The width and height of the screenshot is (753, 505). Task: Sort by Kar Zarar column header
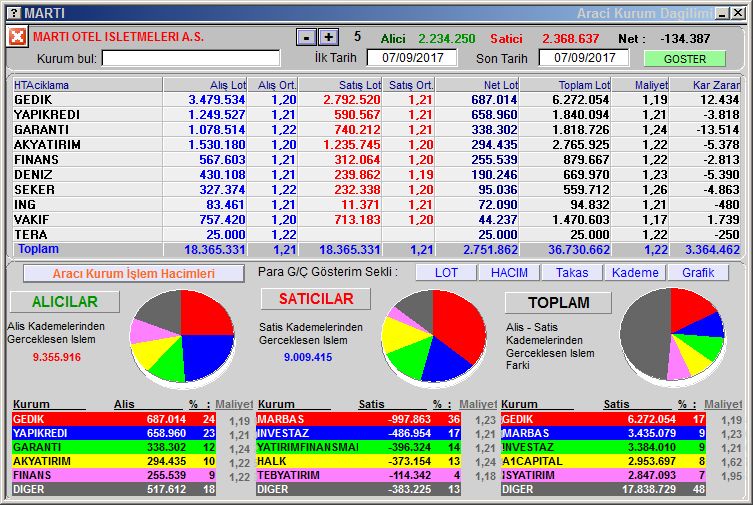pos(705,85)
